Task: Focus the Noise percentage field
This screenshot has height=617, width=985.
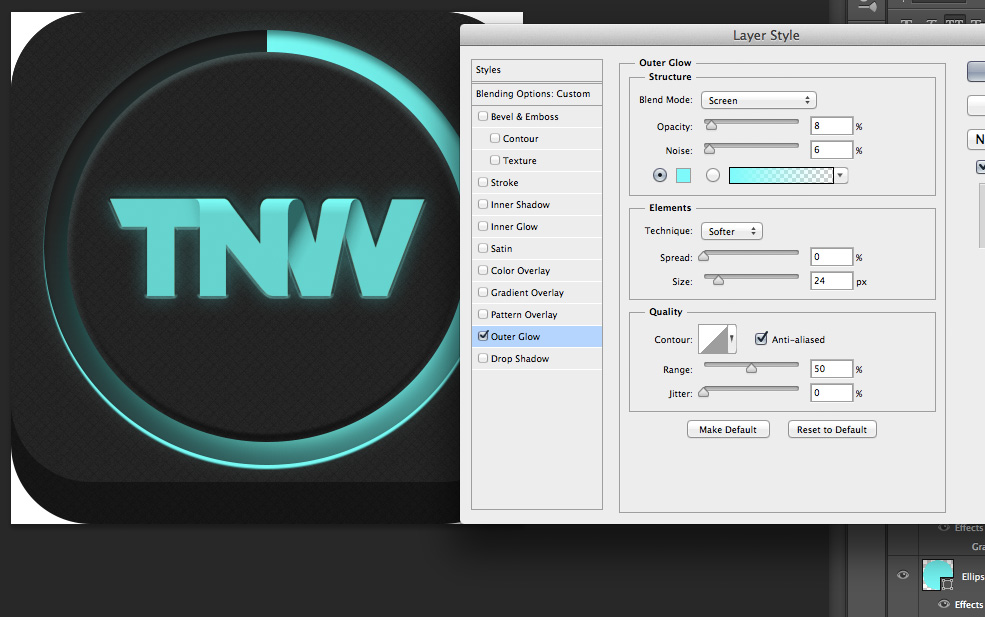Action: pos(832,150)
